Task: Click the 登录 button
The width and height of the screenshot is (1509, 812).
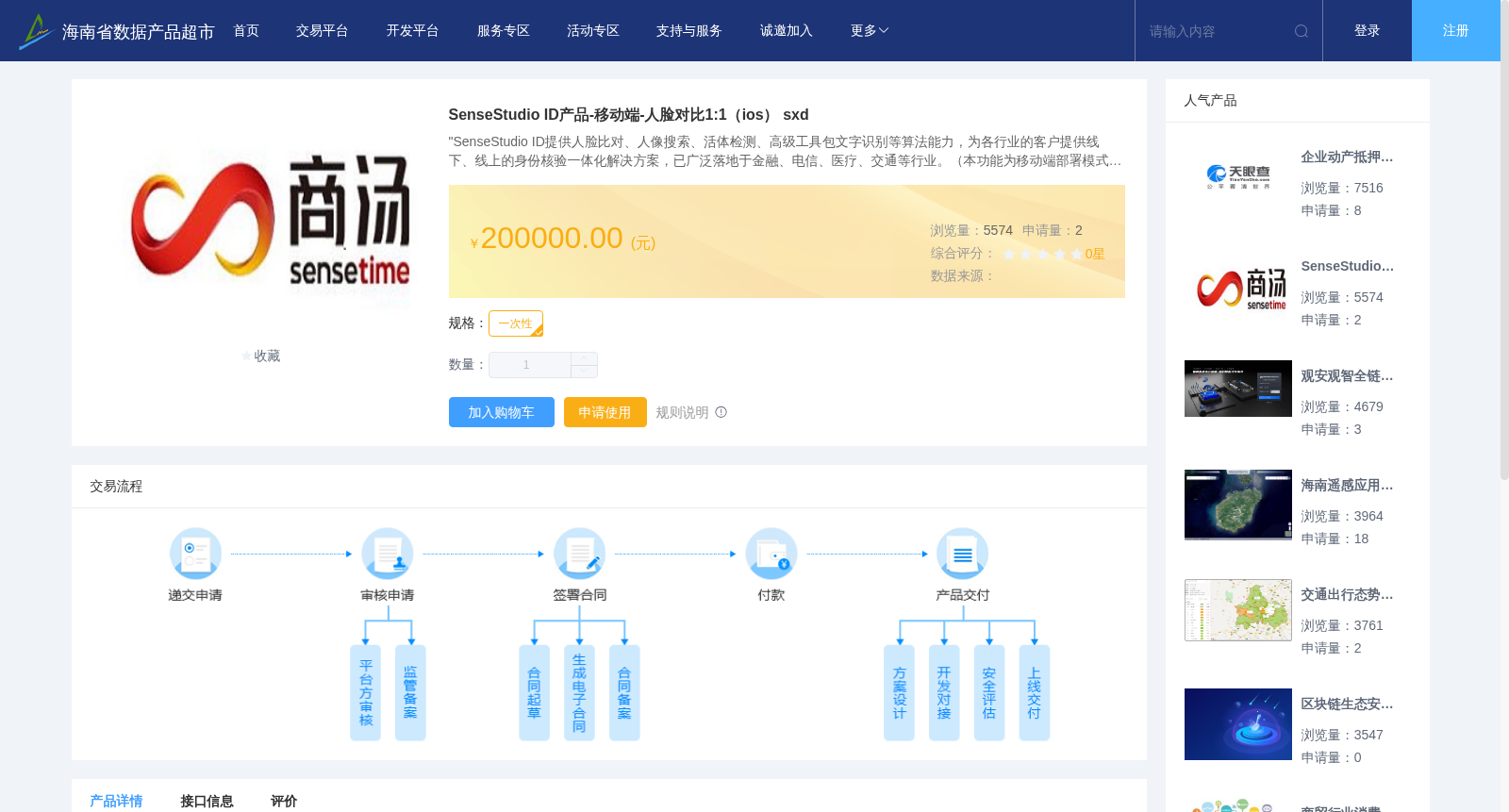Action: (x=1368, y=31)
